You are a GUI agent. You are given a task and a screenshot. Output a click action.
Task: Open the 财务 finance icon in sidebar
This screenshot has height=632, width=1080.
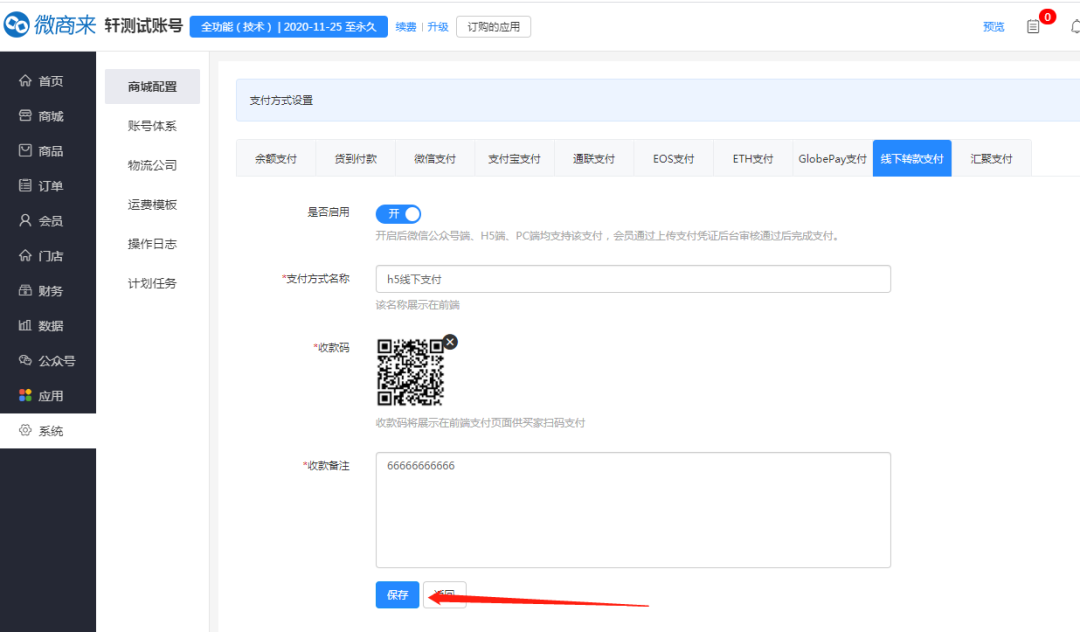[25, 291]
